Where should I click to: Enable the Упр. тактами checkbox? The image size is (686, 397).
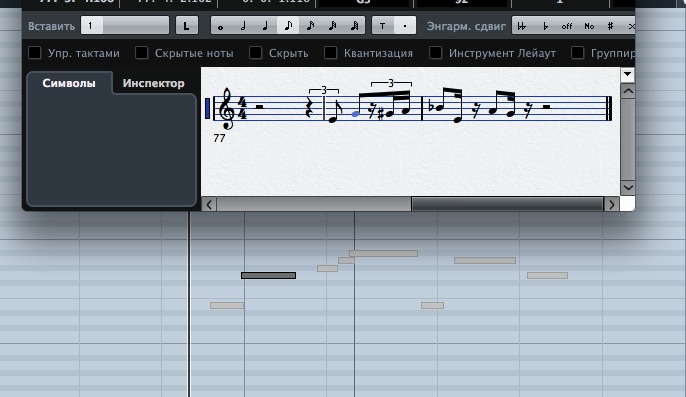(x=35, y=53)
